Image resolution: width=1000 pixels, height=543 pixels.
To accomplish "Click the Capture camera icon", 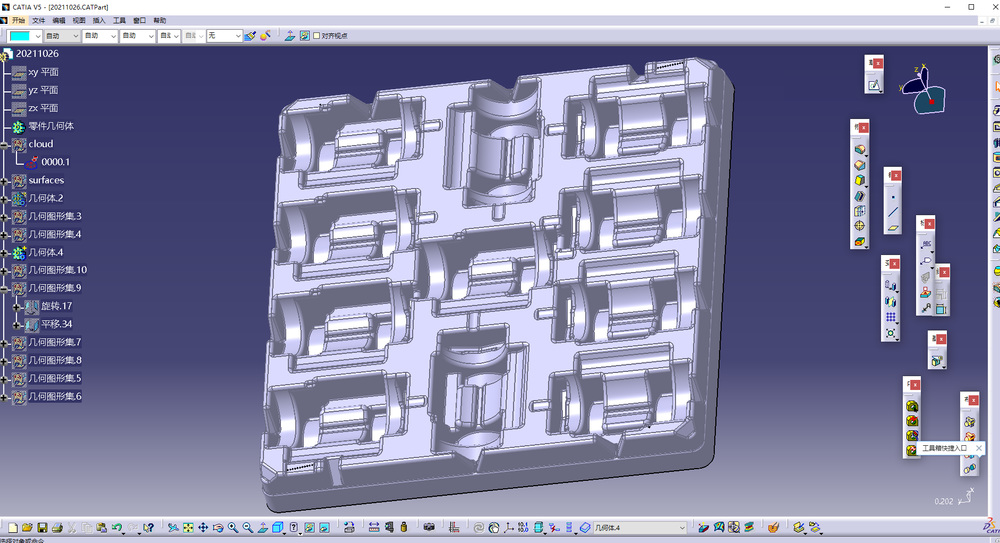I will (429, 528).
